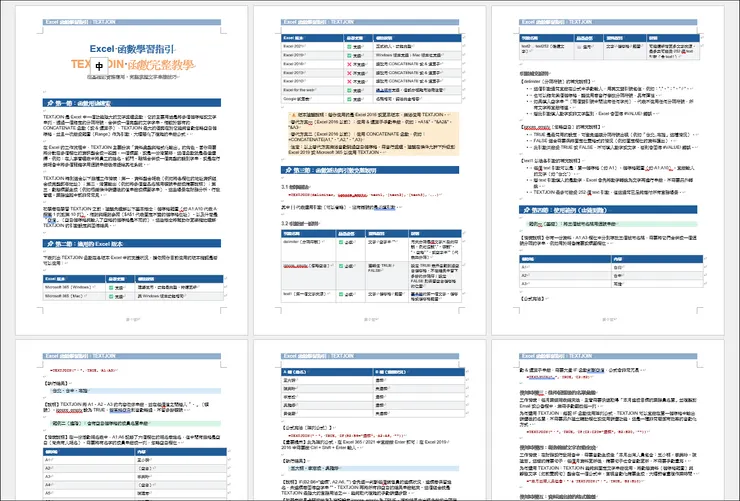Click the 'Excel 2016' table cell
740x501 pixels.
point(312,64)
